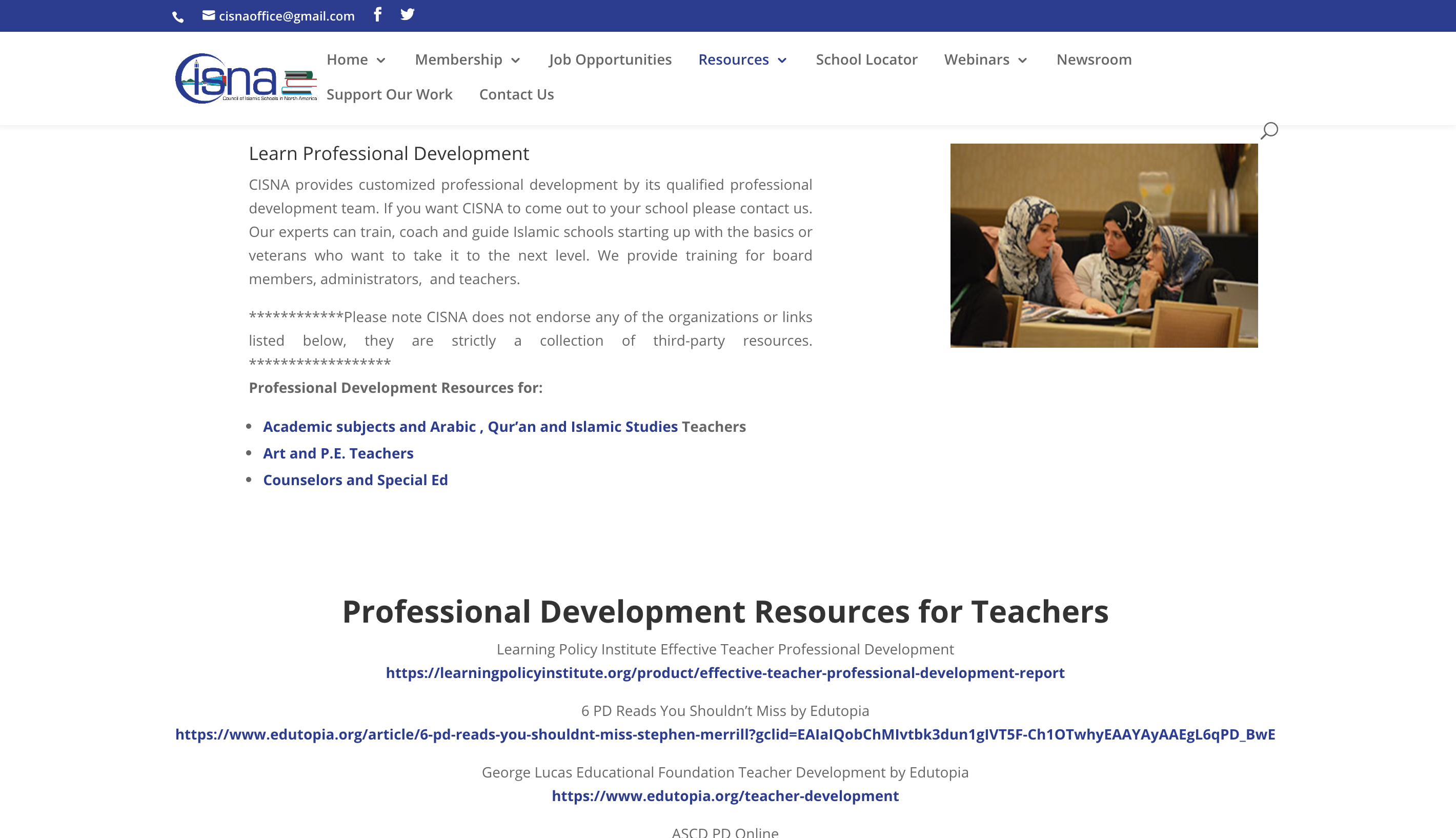Expand the Home dropdown chevron
This screenshot has width=1456, height=838.
(381, 61)
